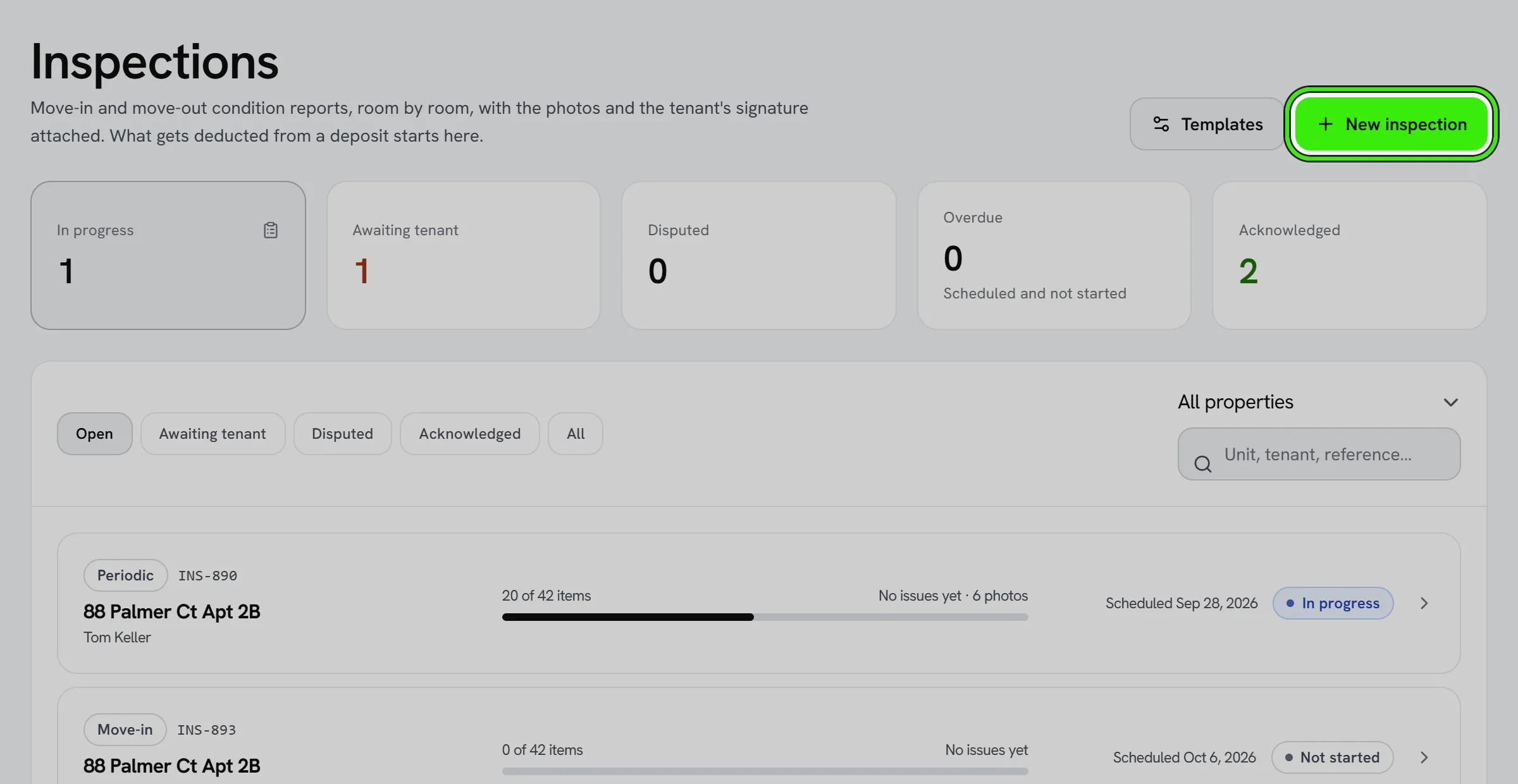Click 'Scheduled and not started' caption

point(1035,293)
